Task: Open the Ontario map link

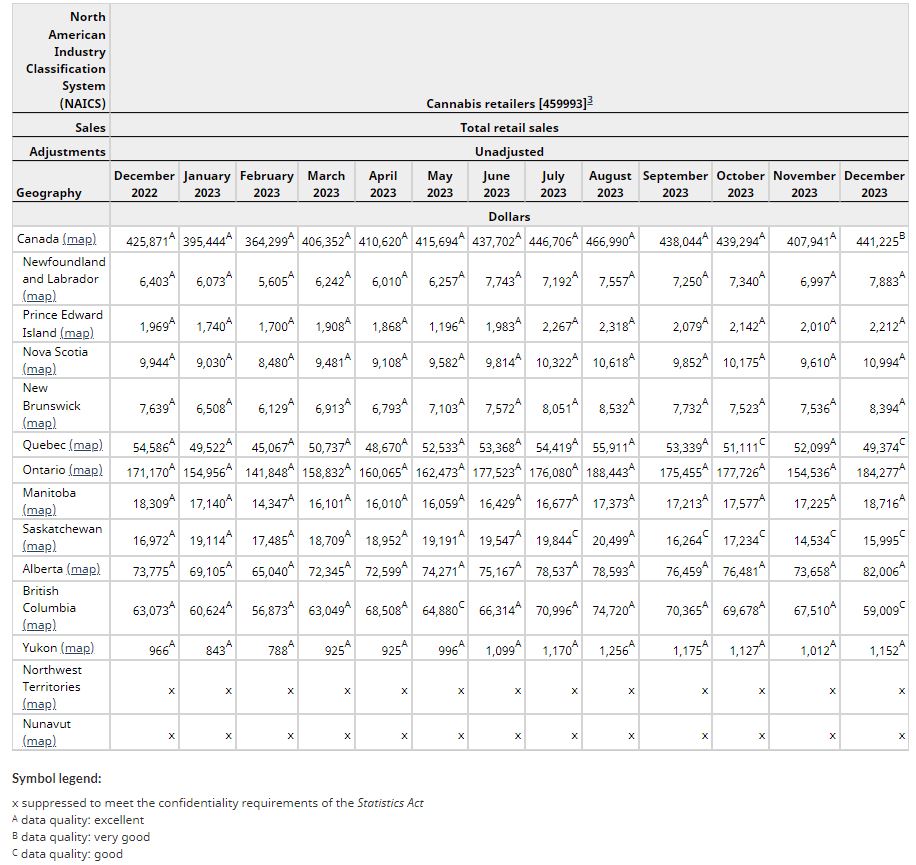Action: (x=85, y=470)
